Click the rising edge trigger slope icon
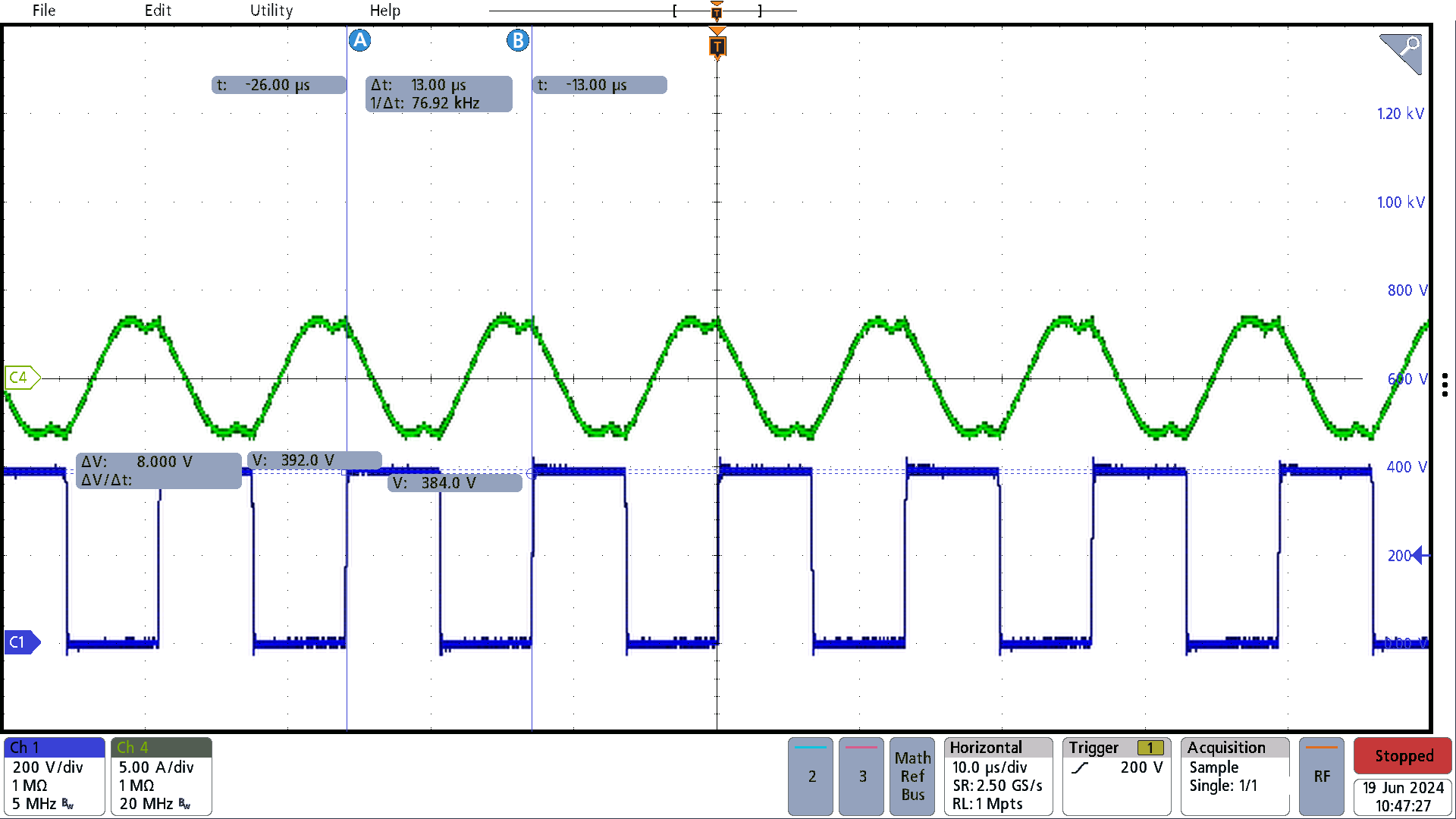 1080,767
